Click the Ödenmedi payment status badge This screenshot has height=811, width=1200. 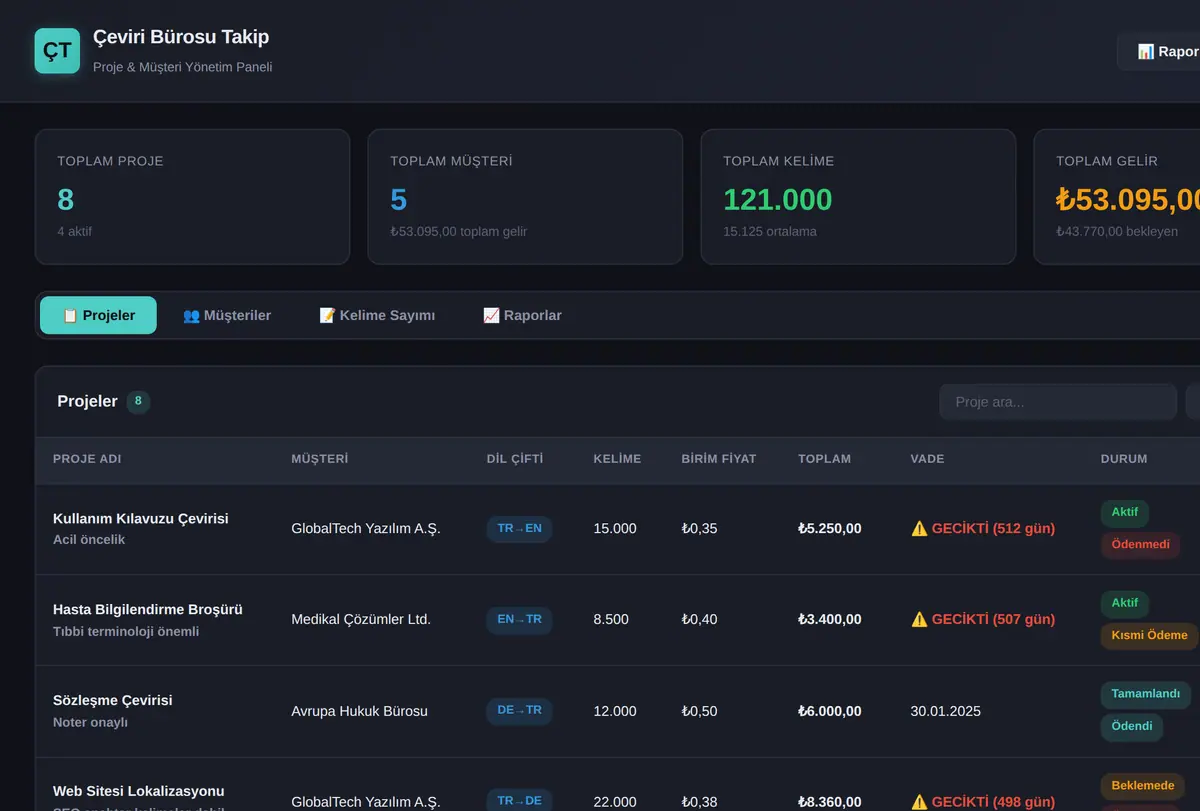tap(1140, 545)
